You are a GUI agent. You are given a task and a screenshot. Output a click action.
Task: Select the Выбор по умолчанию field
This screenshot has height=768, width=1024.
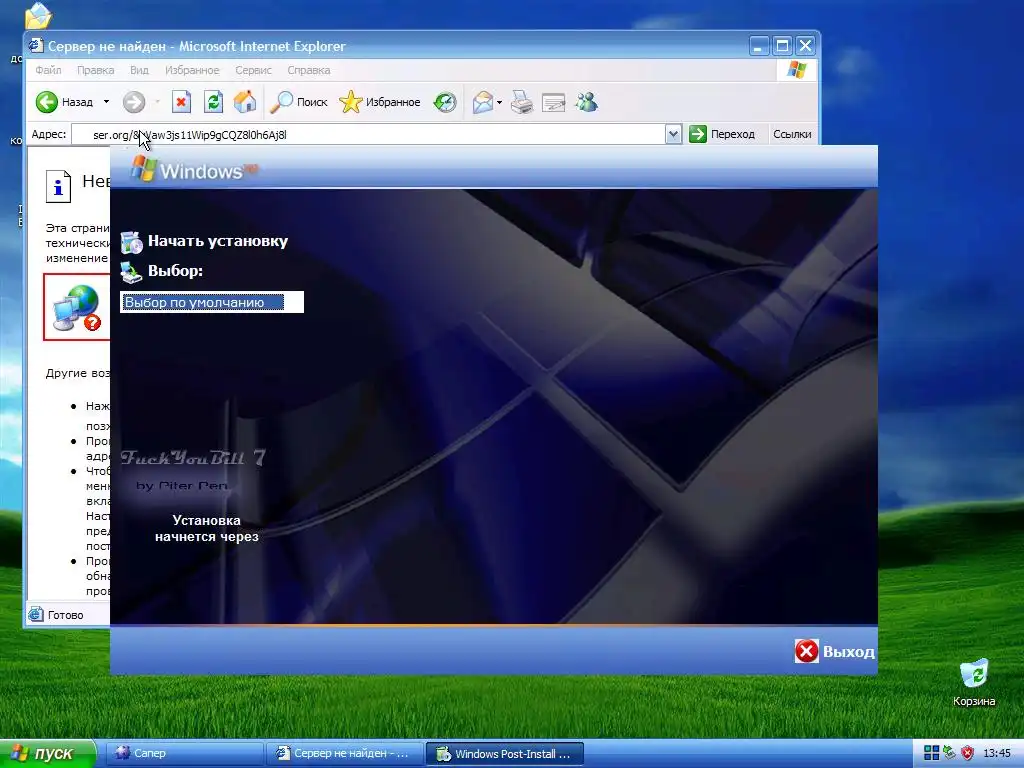click(212, 302)
